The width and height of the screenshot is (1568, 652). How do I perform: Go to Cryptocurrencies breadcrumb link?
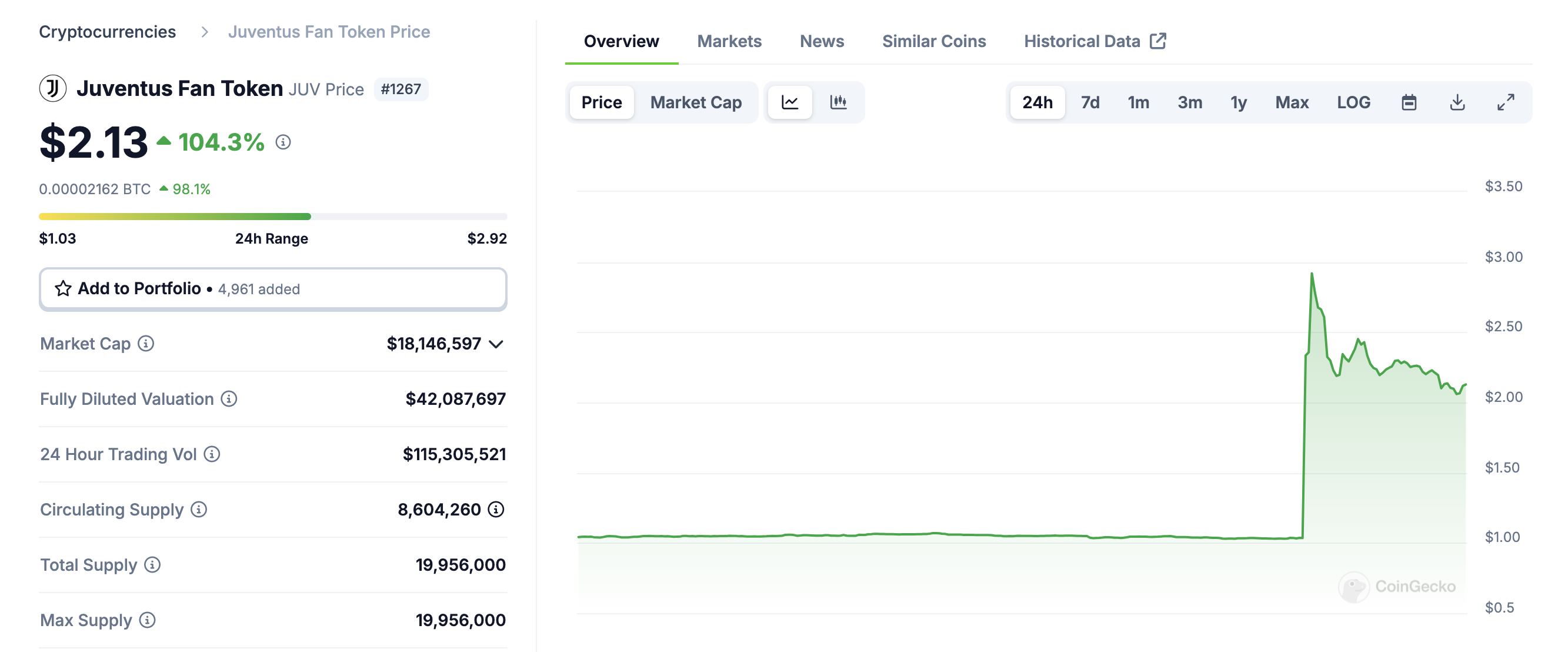click(x=107, y=32)
